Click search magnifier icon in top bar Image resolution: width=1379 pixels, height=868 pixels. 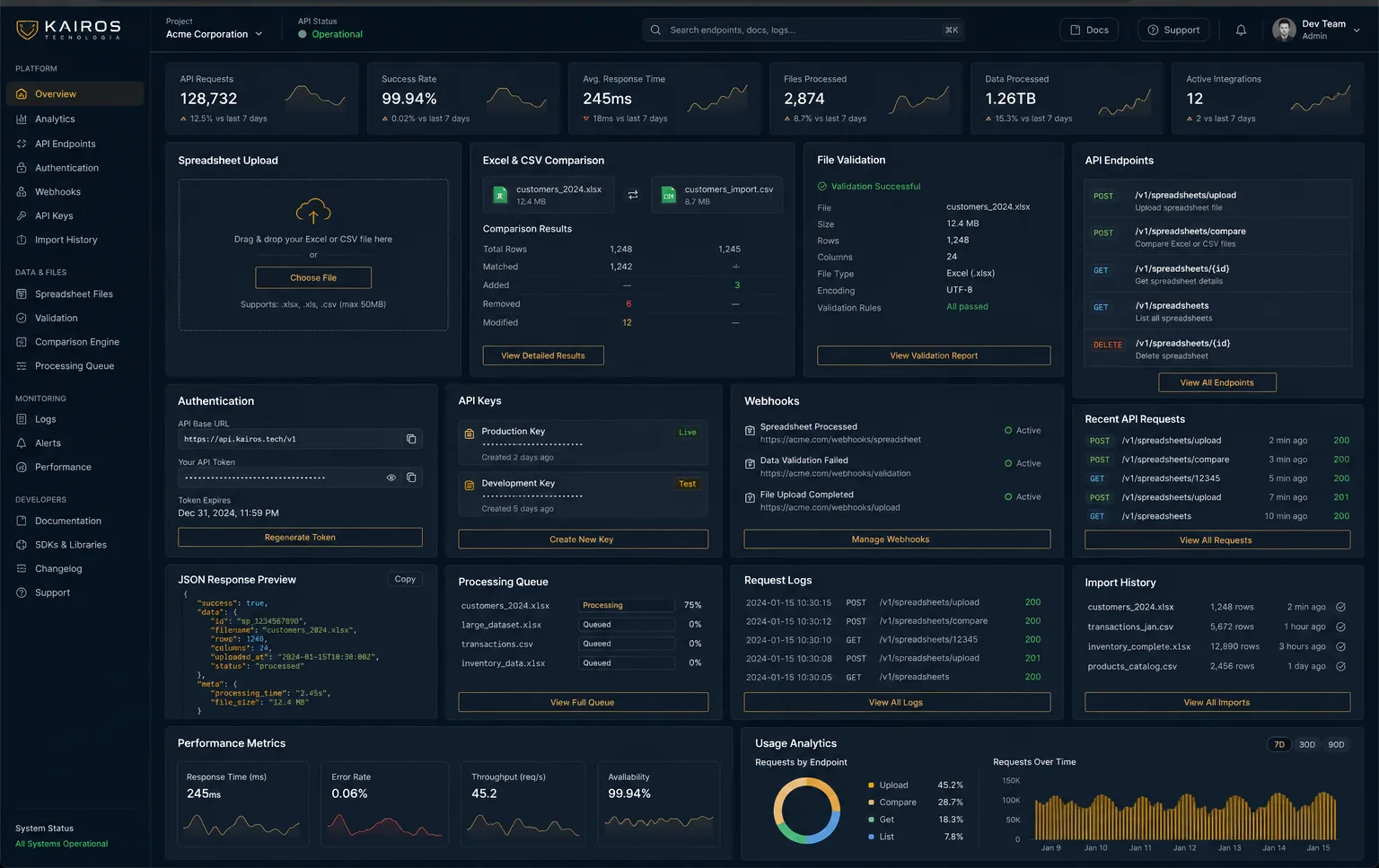[655, 30]
